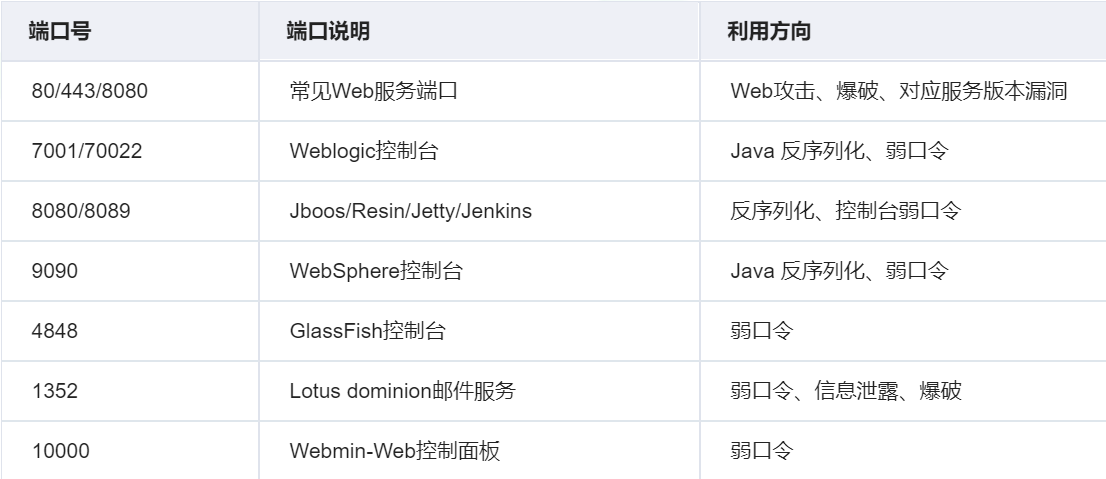
Task: Click the 7001/70022 port cell
Action: 130,151
